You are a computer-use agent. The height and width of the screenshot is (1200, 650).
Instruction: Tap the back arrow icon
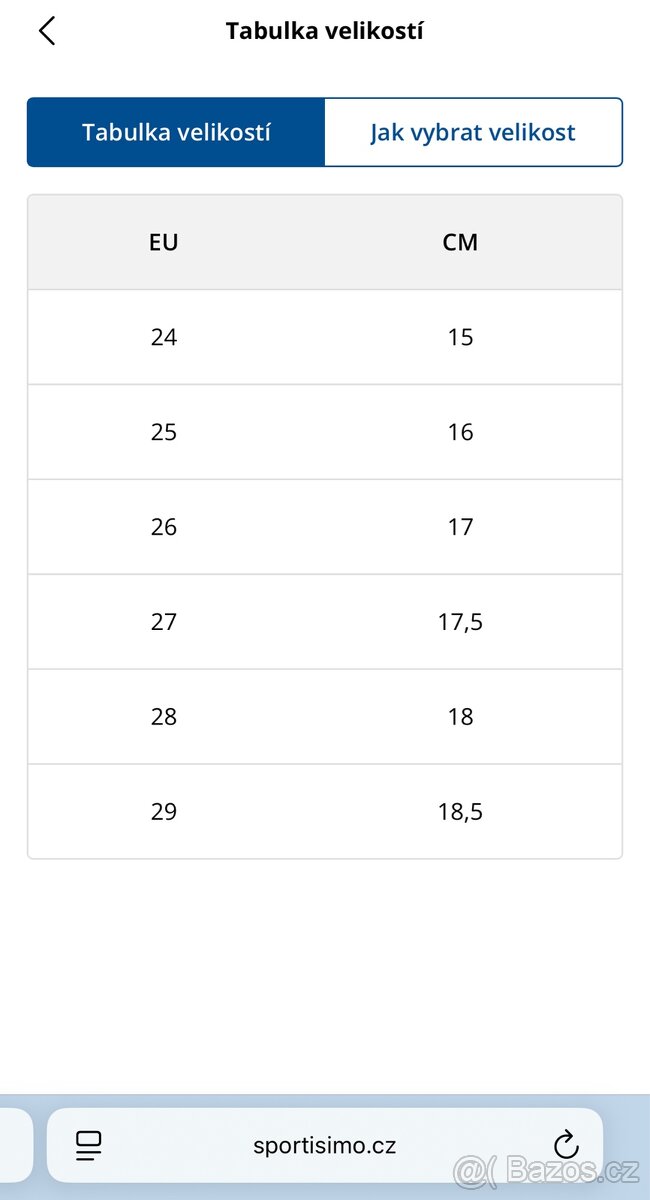click(x=46, y=31)
